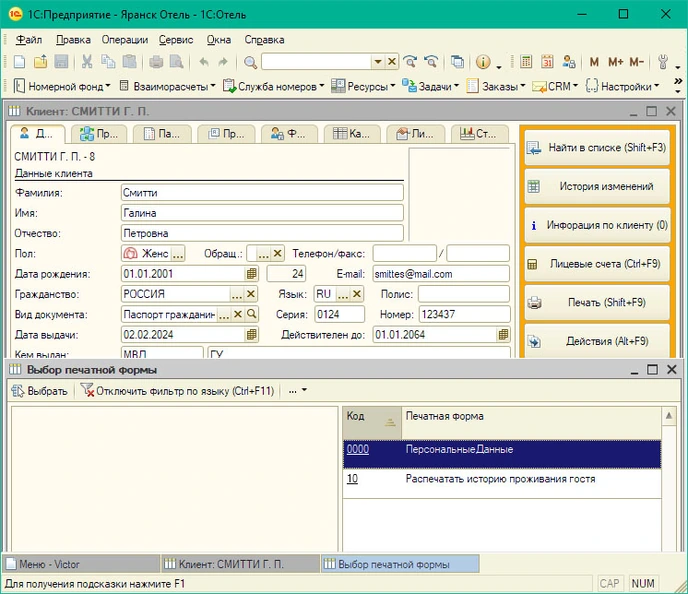Open the Сервис menu
This screenshot has width=688, height=594.
176,40
